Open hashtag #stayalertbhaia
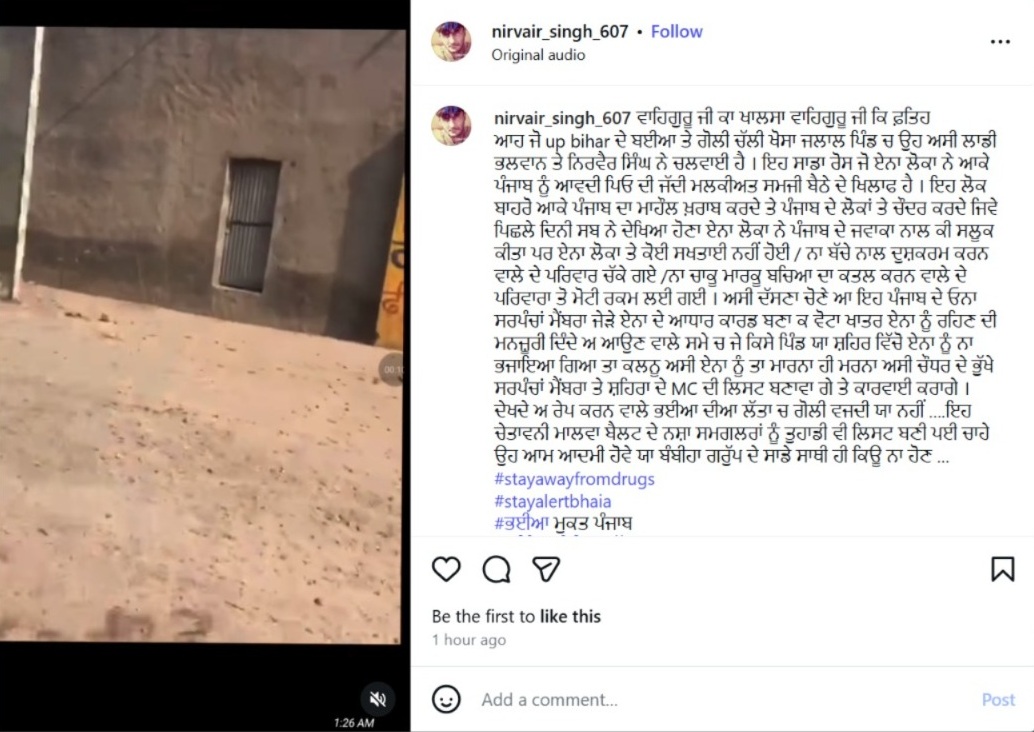 (x=553, y=501)
